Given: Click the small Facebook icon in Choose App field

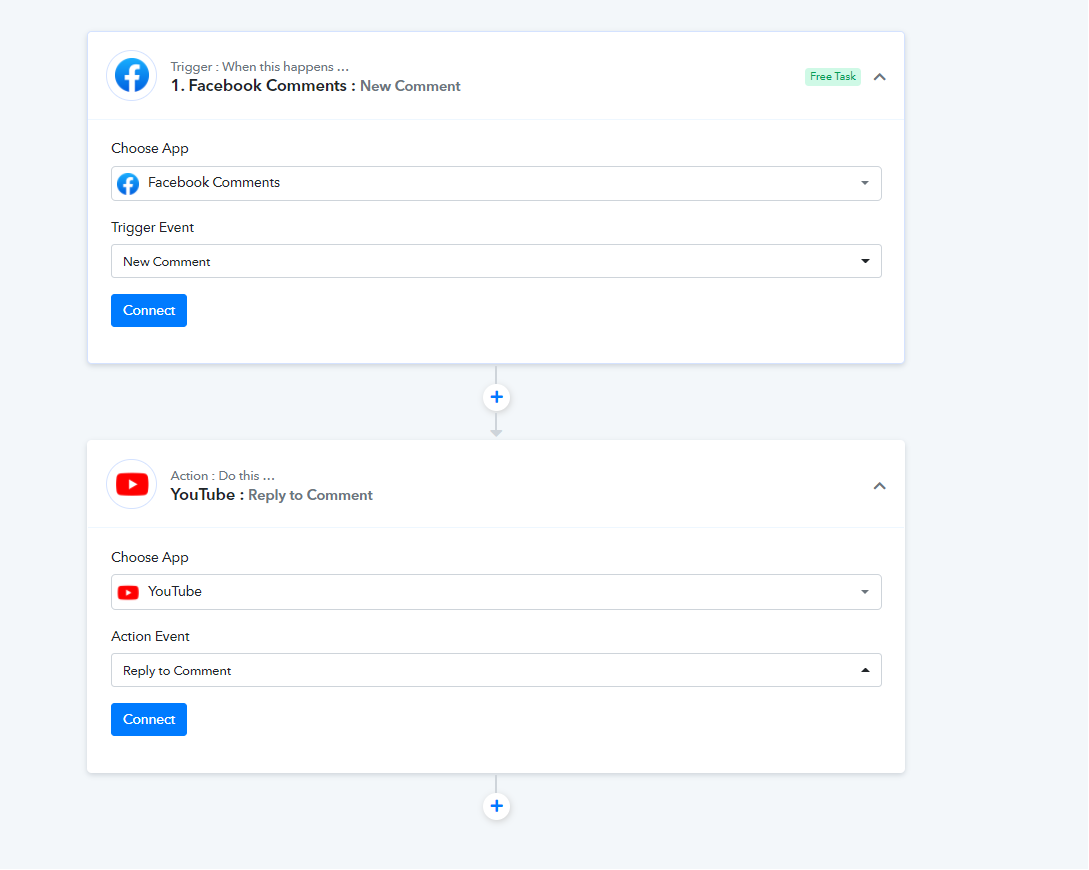Looking at the screenshot, I should pos(128,184).
